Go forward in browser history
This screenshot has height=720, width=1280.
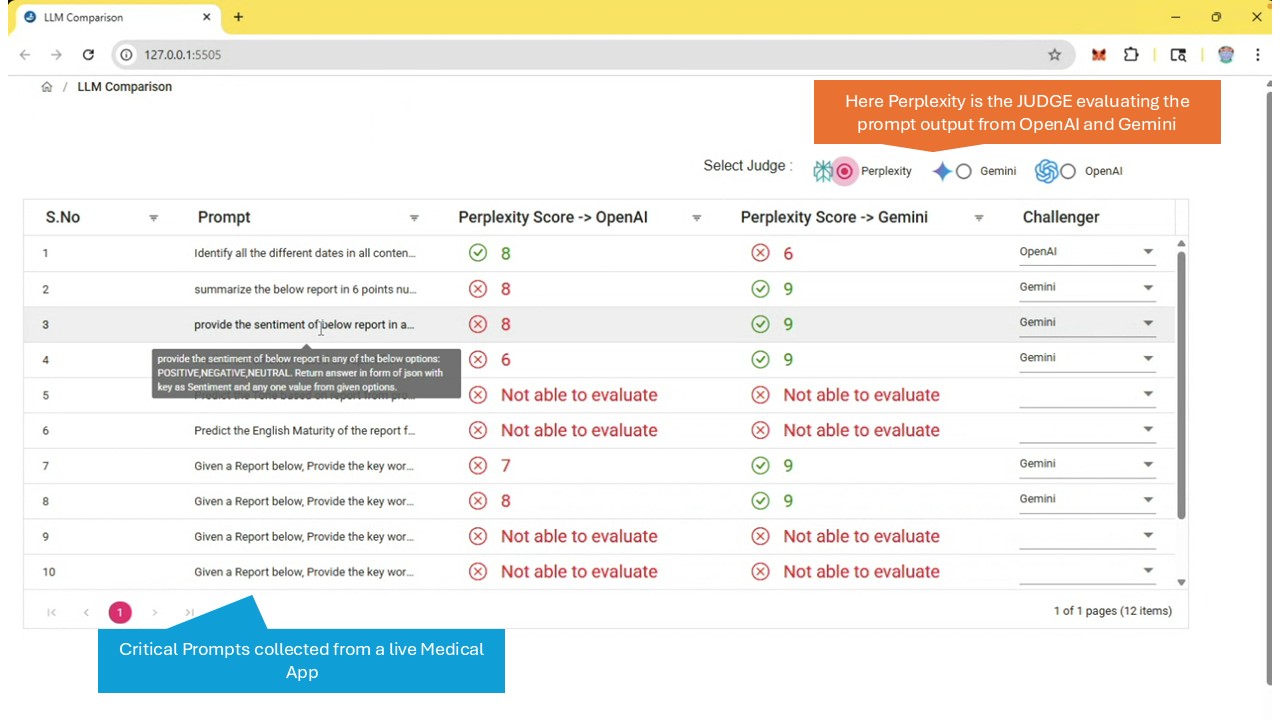click(56, 55)
